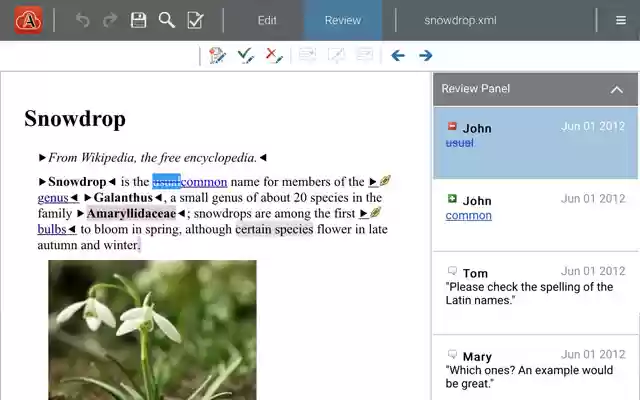This screenshot has width=640, height=400.
Task: Redo the last undone change
Action: [x=110, y=20]
